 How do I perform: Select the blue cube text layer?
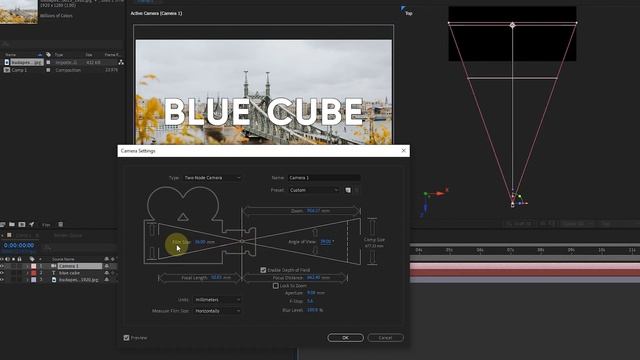click(69, 273)
